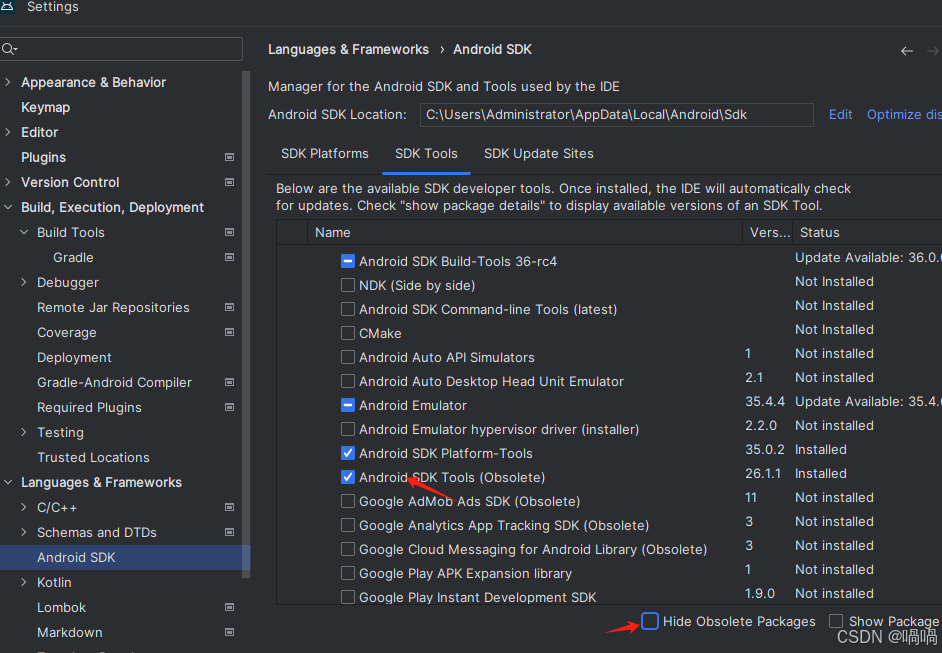The image size is (942, 653).
Task: Click the search magnifier icon in settings
Action: 8,49
